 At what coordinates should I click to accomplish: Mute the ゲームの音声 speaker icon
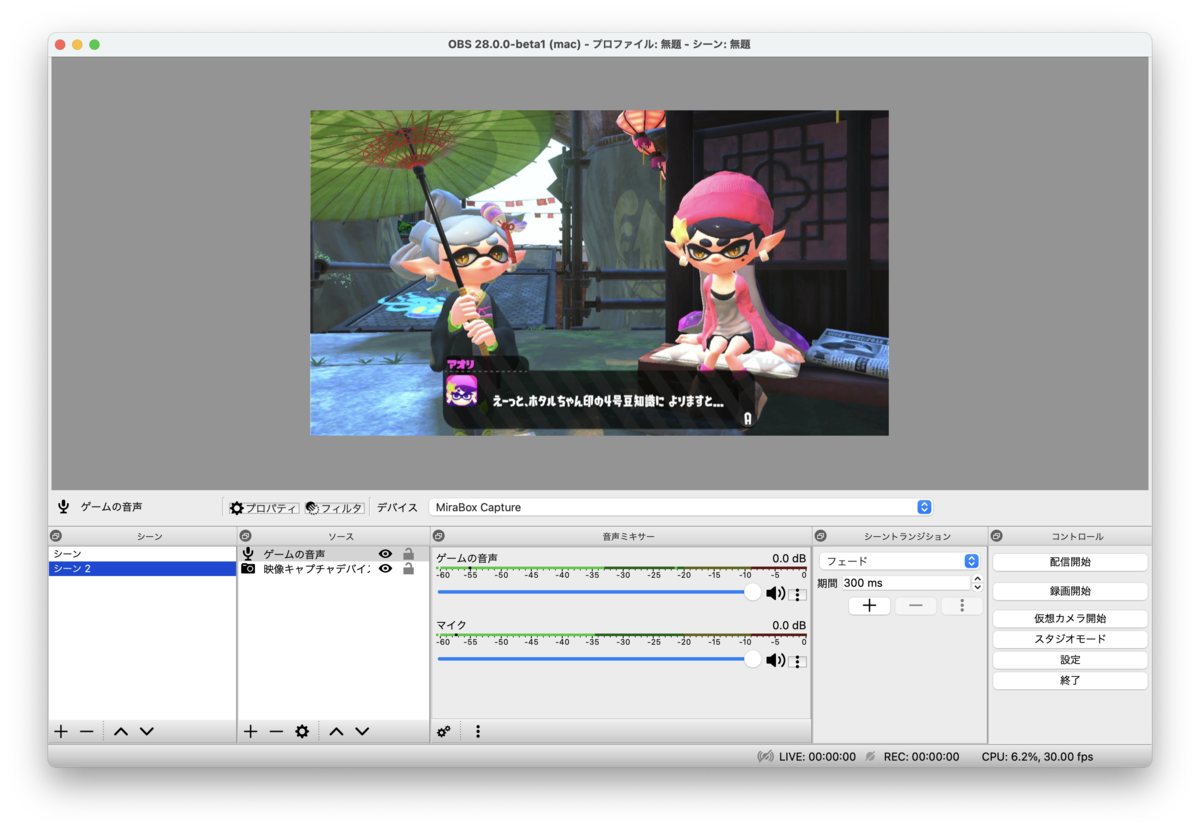pos(775,593)
